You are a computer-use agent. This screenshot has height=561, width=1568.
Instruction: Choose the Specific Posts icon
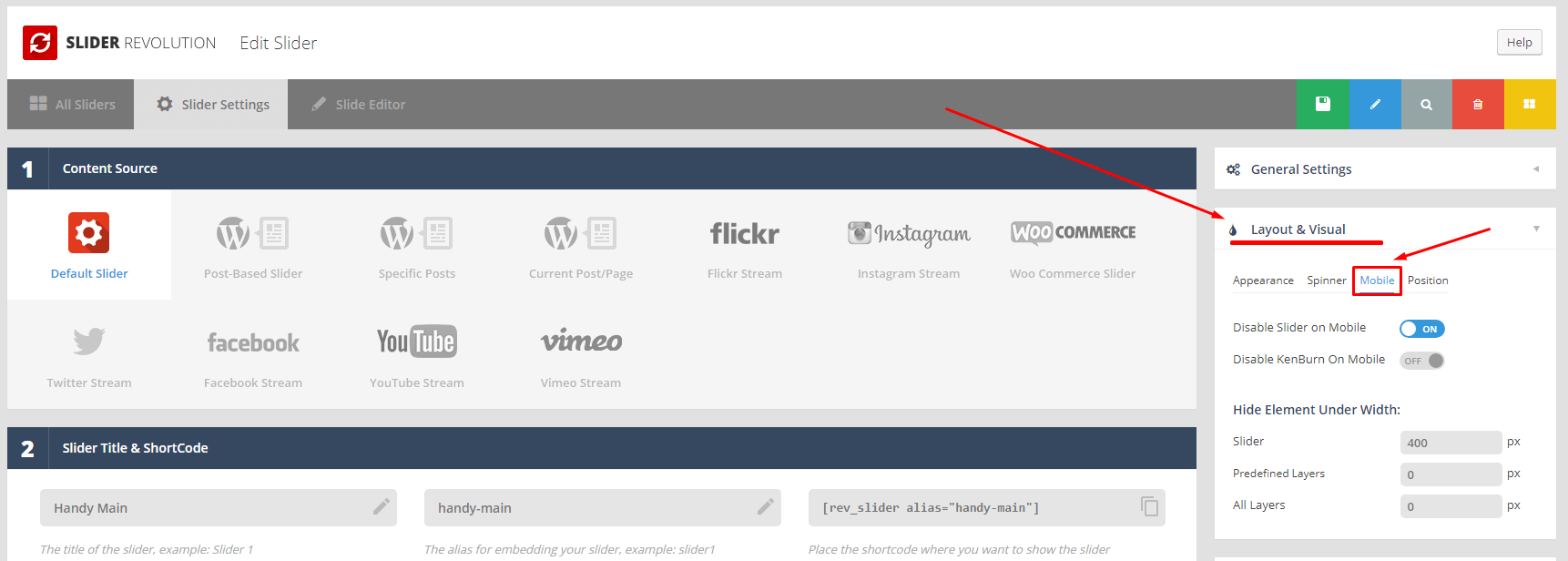(x=417, y=233)
